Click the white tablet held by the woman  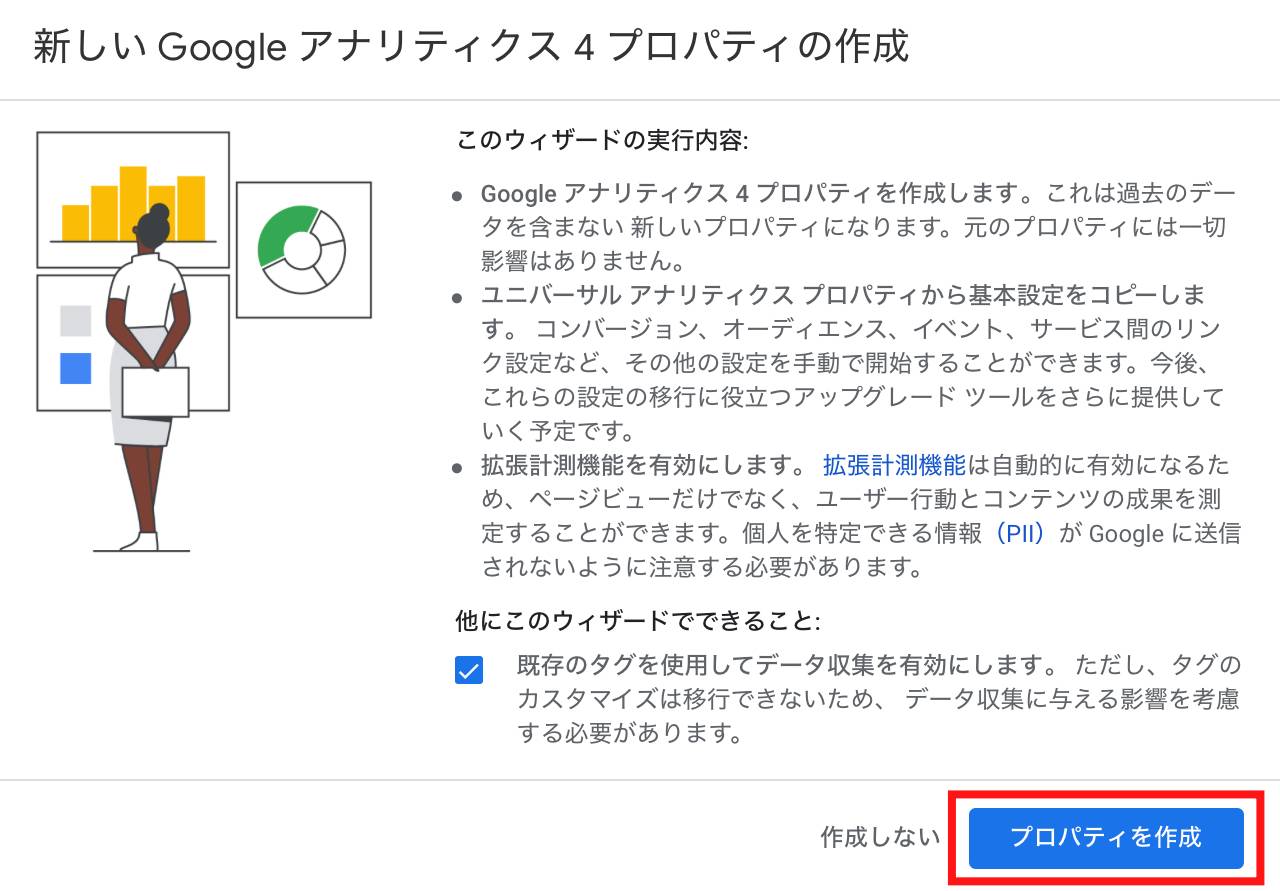[155, 392]
